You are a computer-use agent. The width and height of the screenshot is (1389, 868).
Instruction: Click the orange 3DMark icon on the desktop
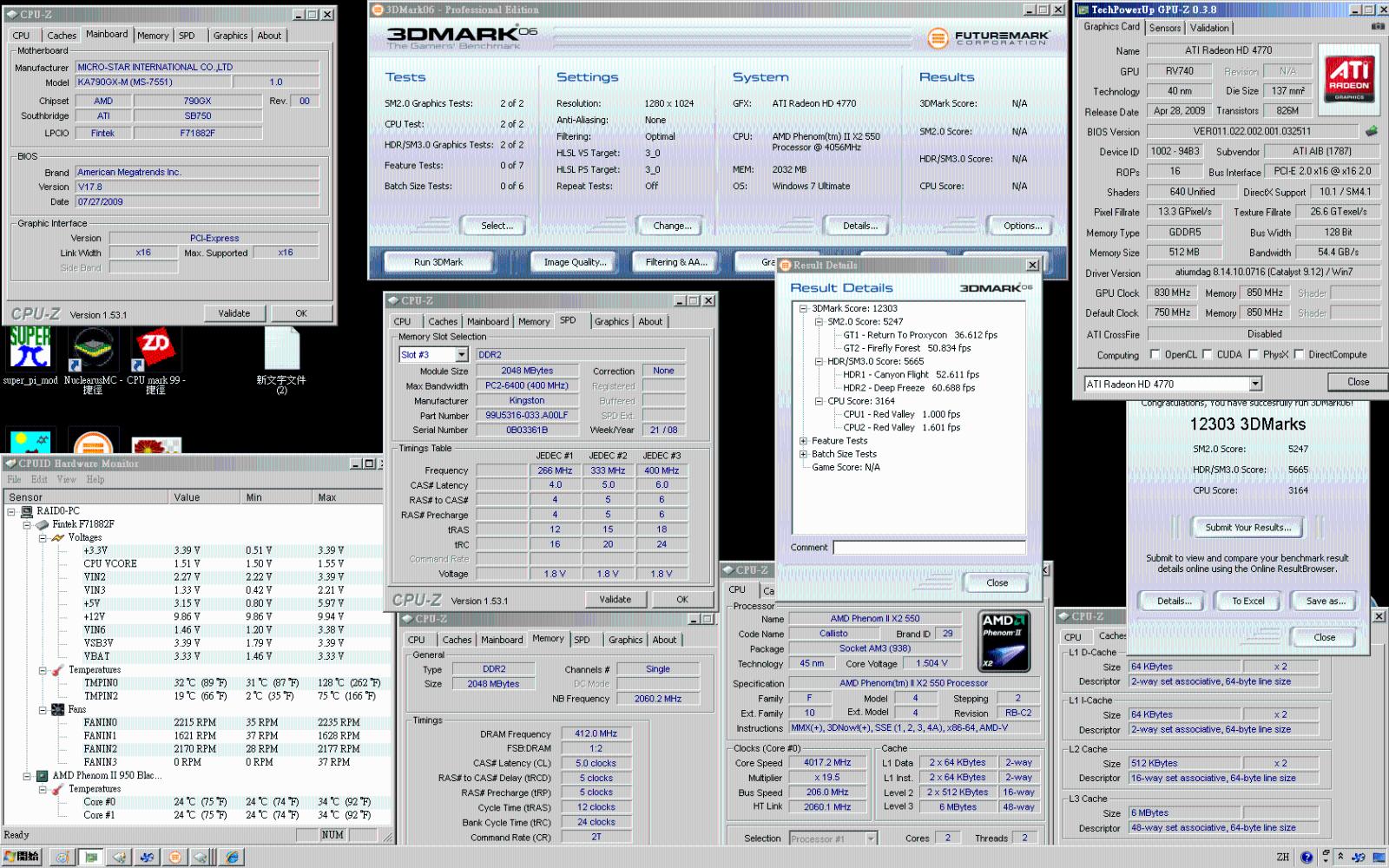pyautogui.click(x=93, y=443)
